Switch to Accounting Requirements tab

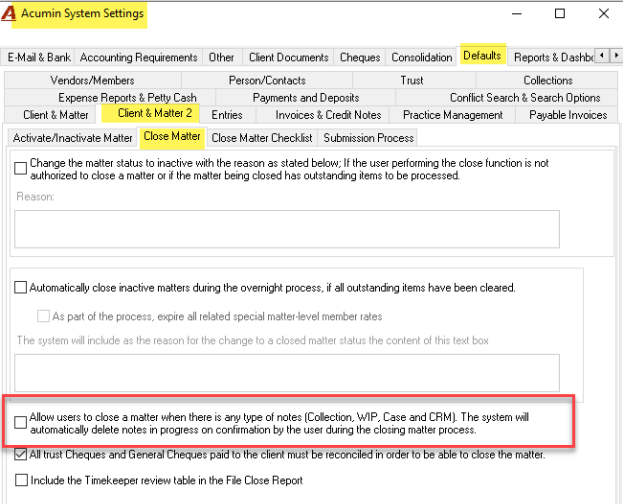pos(139,57)
